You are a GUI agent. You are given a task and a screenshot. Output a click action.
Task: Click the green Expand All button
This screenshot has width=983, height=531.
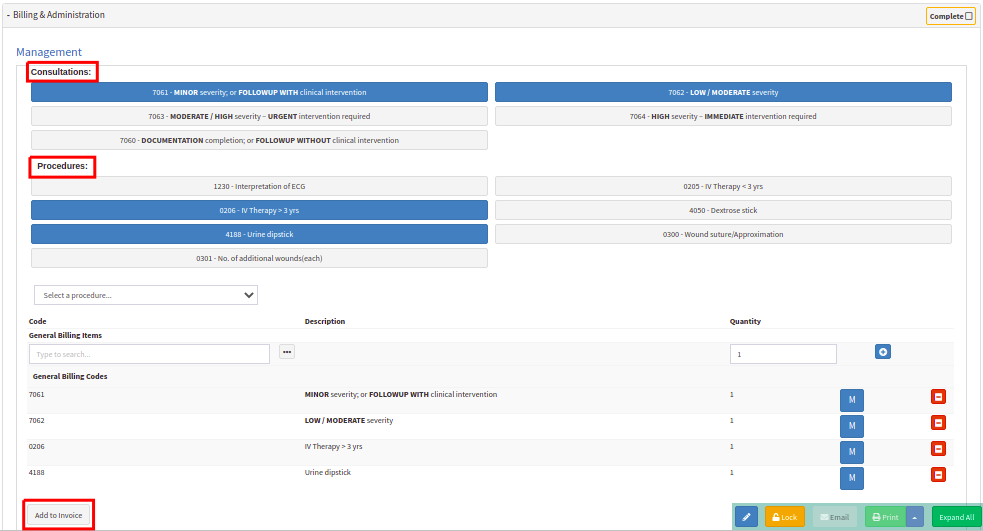point(956,517)
